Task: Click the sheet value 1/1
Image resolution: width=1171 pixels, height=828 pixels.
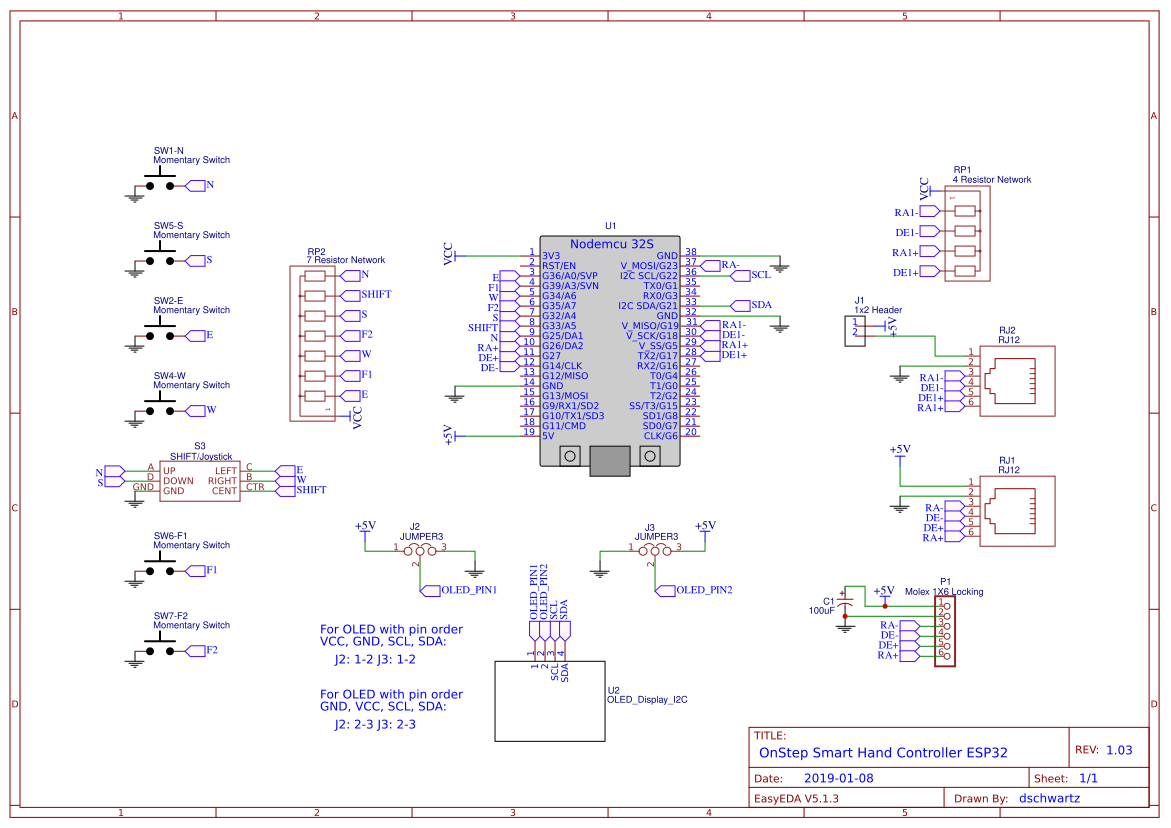Action: point(1088,779)
